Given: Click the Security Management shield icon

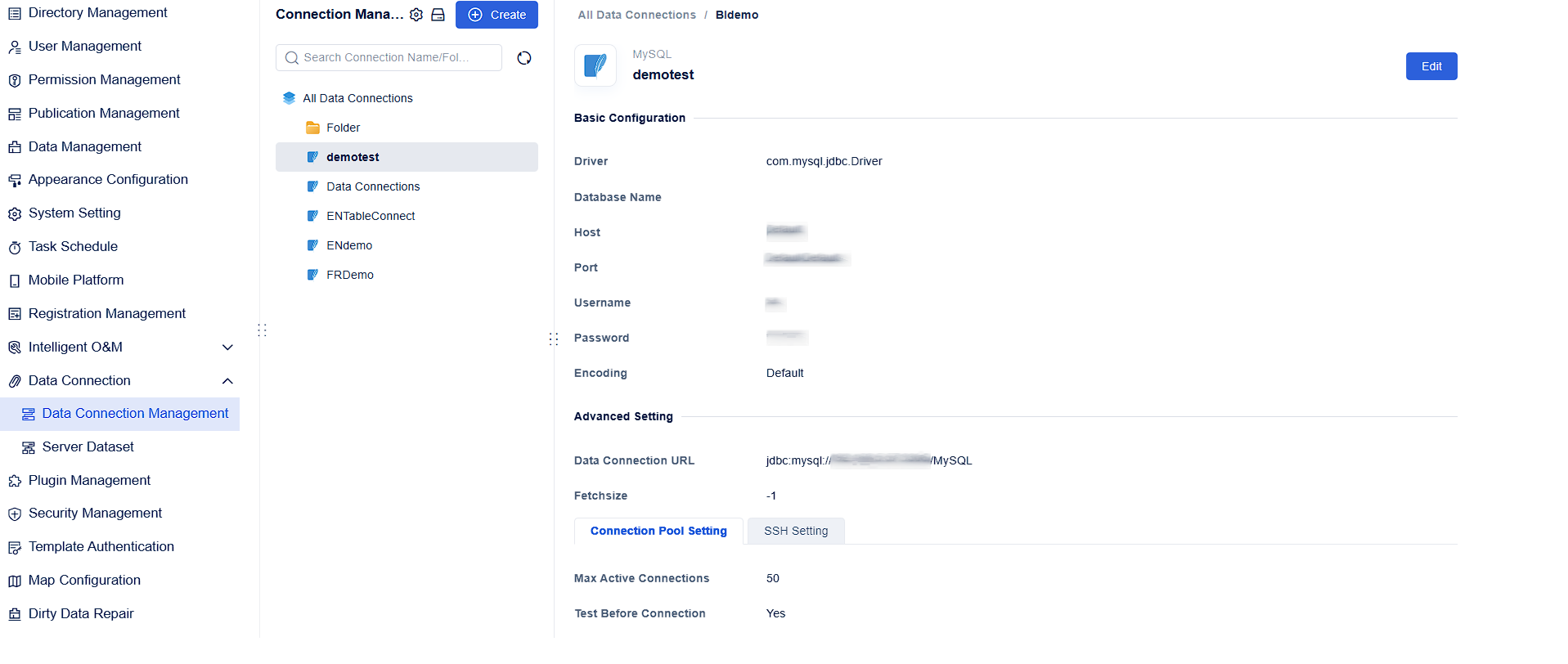Looking at the screenshot, I should point(15,514).
